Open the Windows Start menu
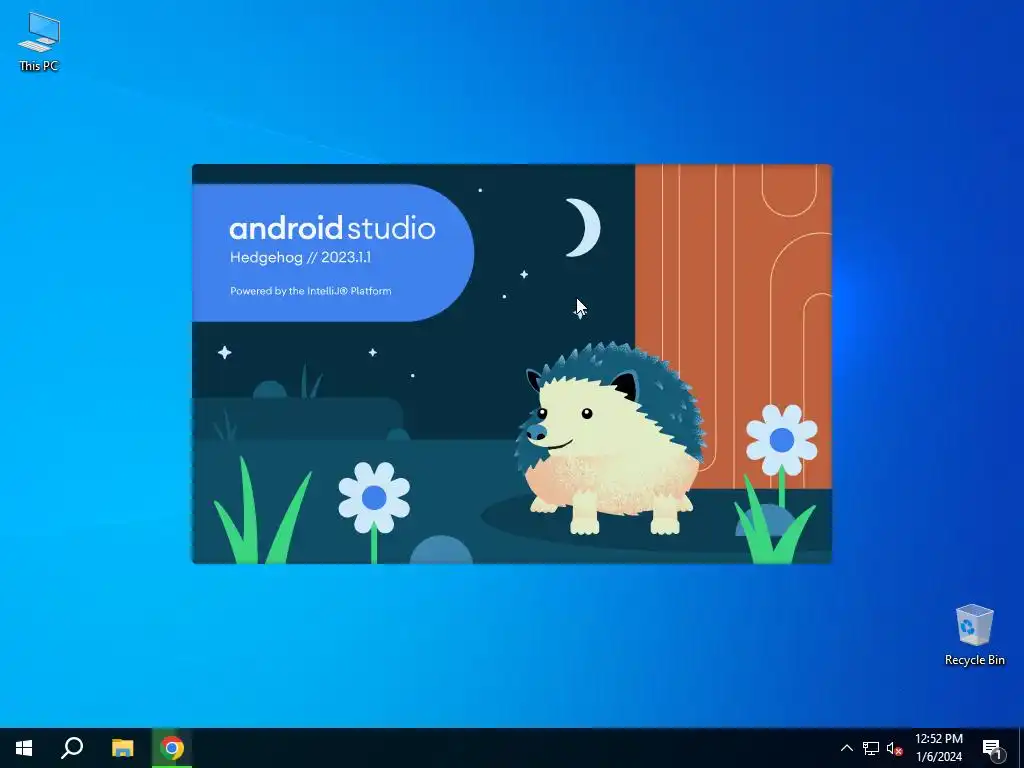Viewport: 1024px width, 768px height. pos(24,748)
